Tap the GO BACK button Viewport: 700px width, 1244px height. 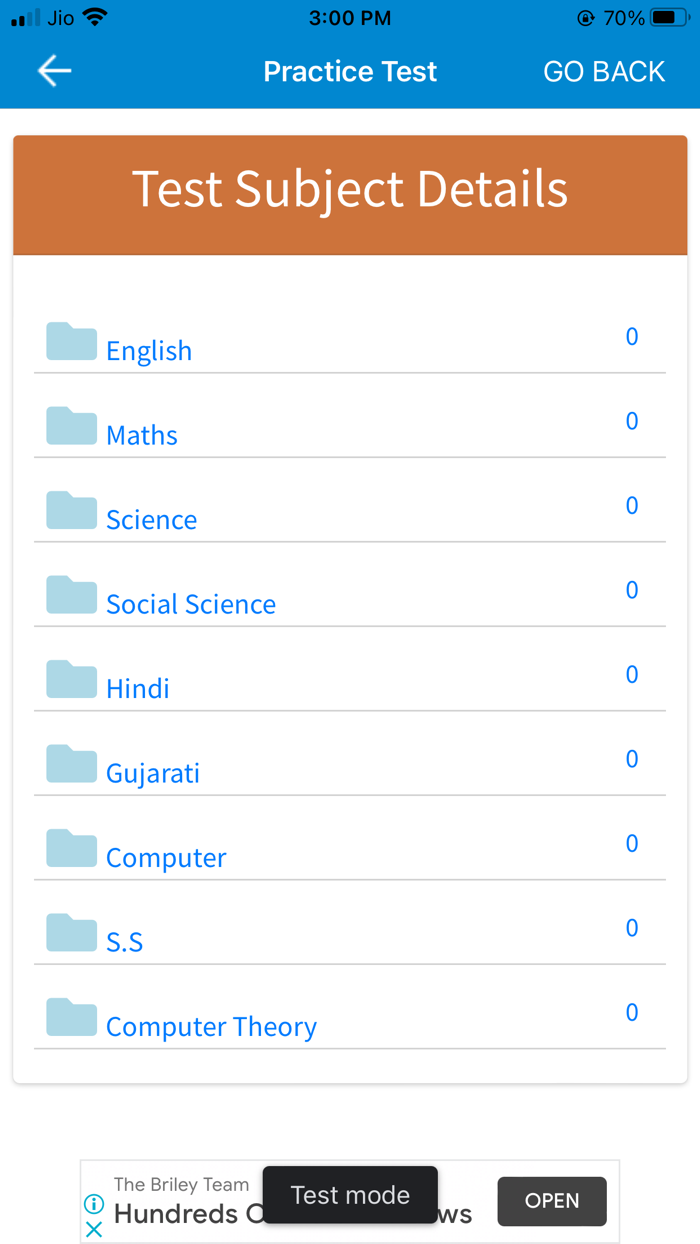tap(604, 71)
